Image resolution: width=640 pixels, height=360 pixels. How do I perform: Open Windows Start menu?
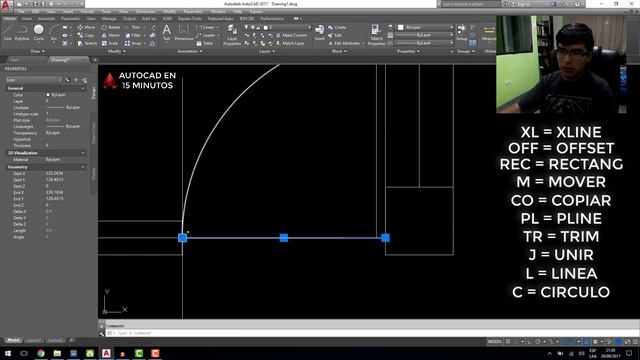(8, 353)
